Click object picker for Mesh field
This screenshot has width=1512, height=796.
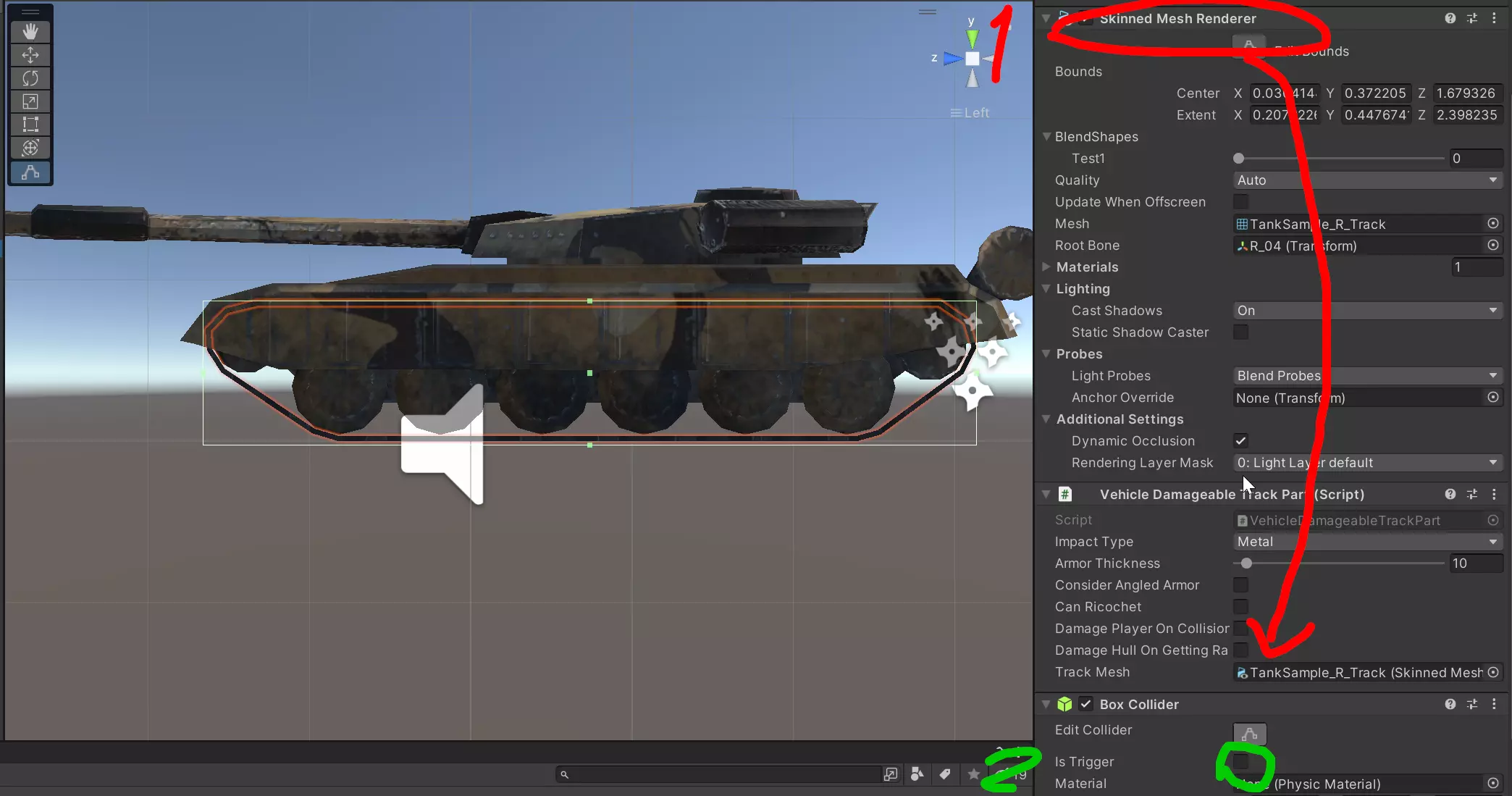(1492, 224)
